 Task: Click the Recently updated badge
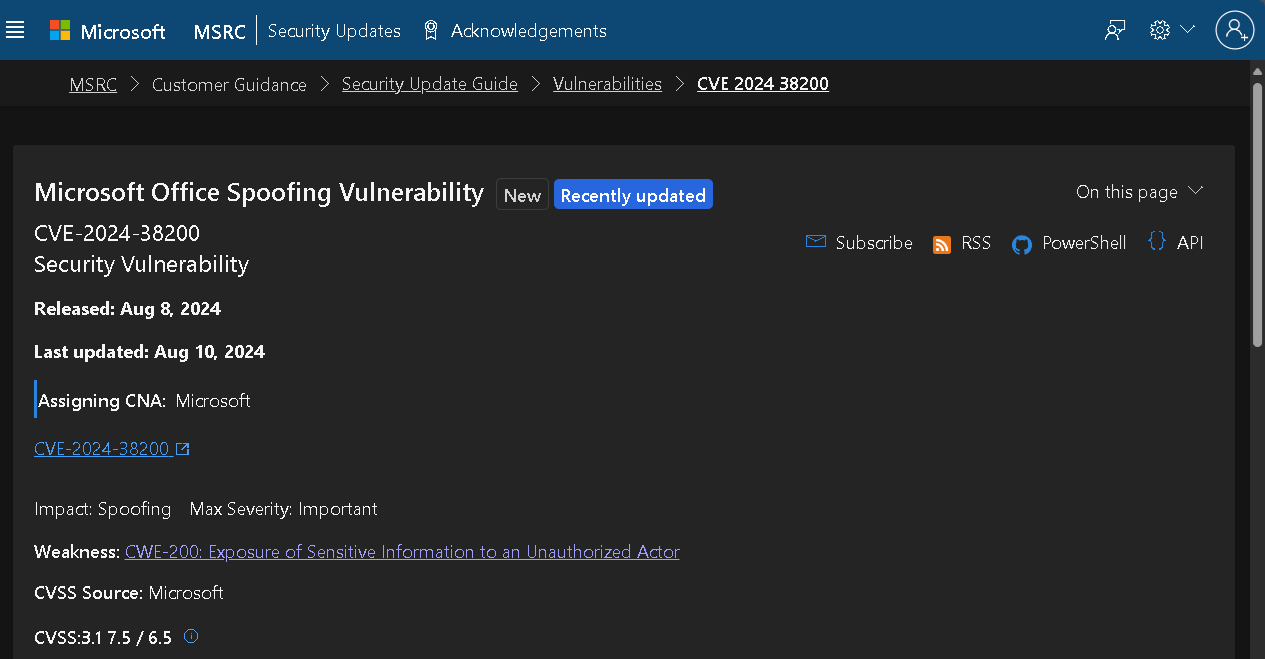click(633, 195)
